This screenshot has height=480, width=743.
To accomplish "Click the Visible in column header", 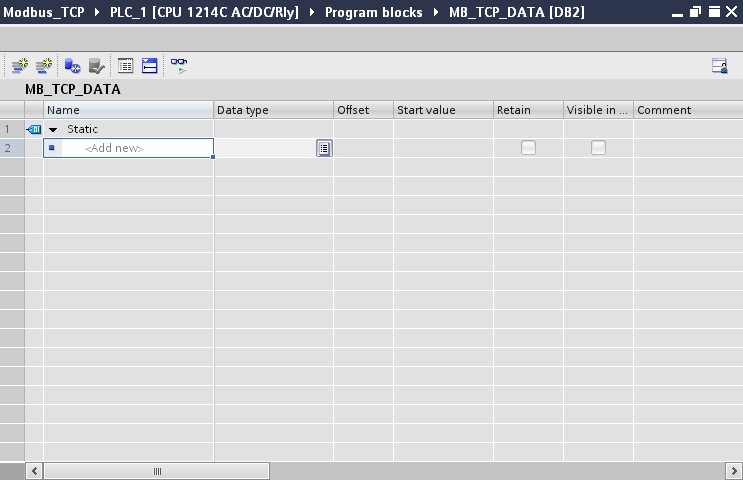I will pyautogui.click(x=598, y=110).
